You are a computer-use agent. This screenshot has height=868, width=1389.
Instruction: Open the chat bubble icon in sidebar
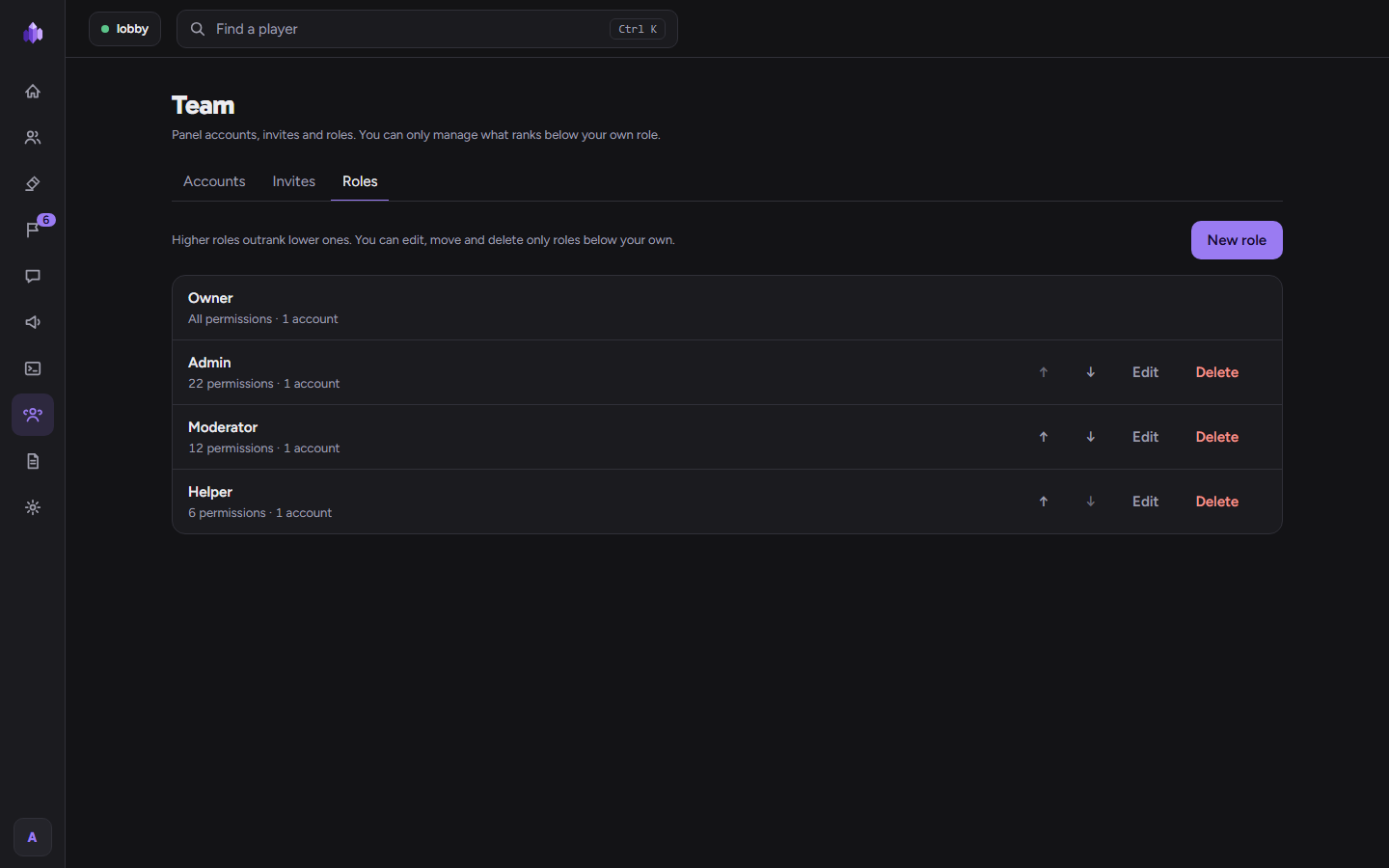pos(33,276)
